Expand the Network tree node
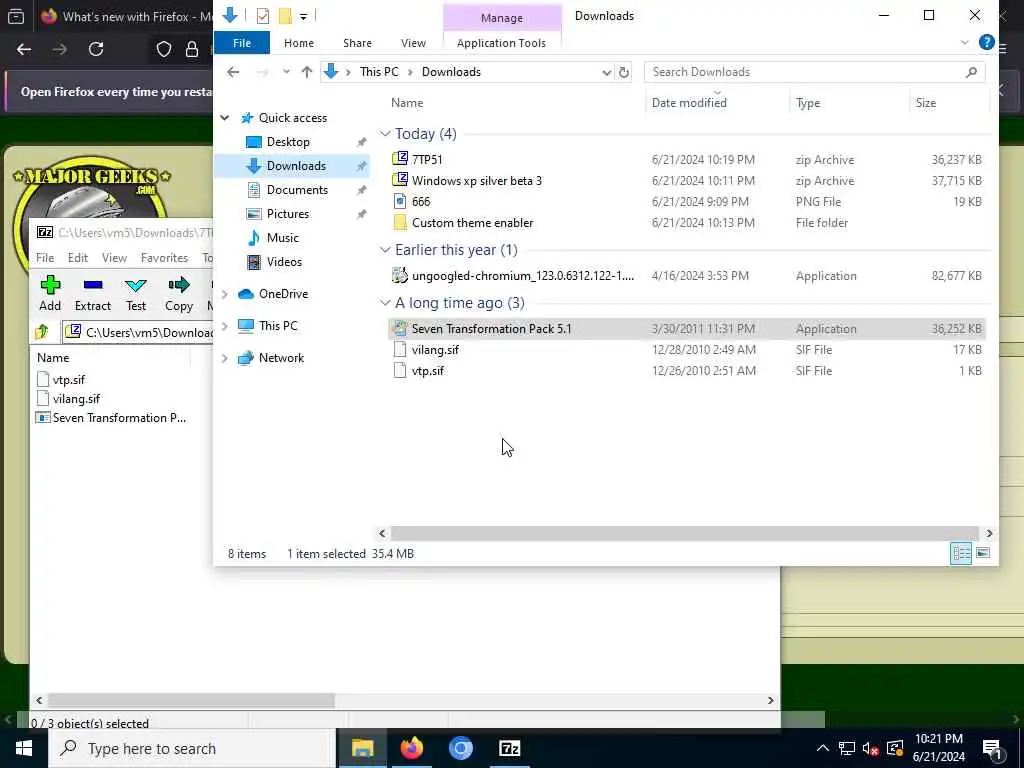The image size is (1024, 768). coord(225,358)
